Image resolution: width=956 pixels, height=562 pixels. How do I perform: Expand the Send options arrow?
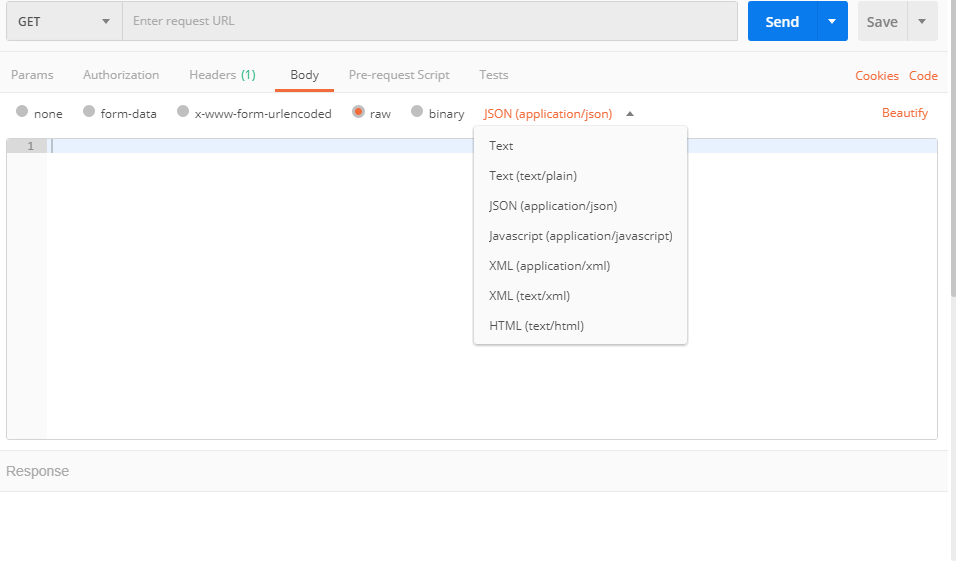[x=832, y=21]
